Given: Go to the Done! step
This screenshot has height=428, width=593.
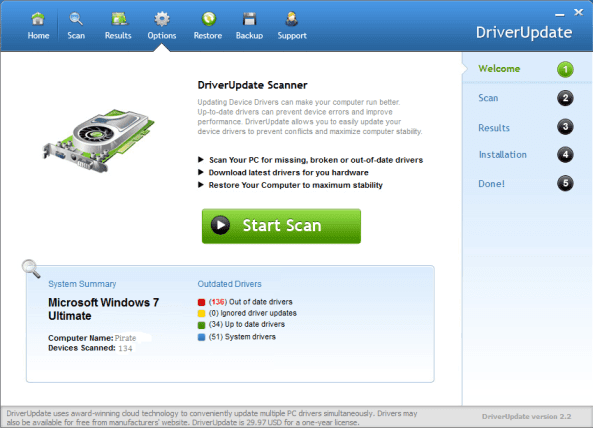Looking at the screenshot, I should click(491, 184).
